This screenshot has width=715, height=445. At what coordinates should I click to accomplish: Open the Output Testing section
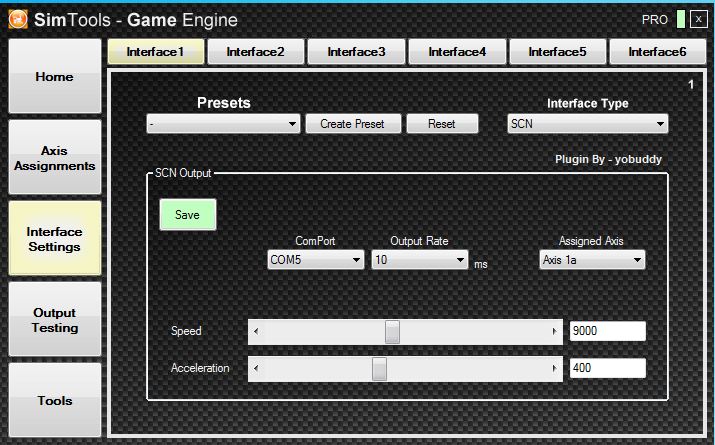coord(54,320)
